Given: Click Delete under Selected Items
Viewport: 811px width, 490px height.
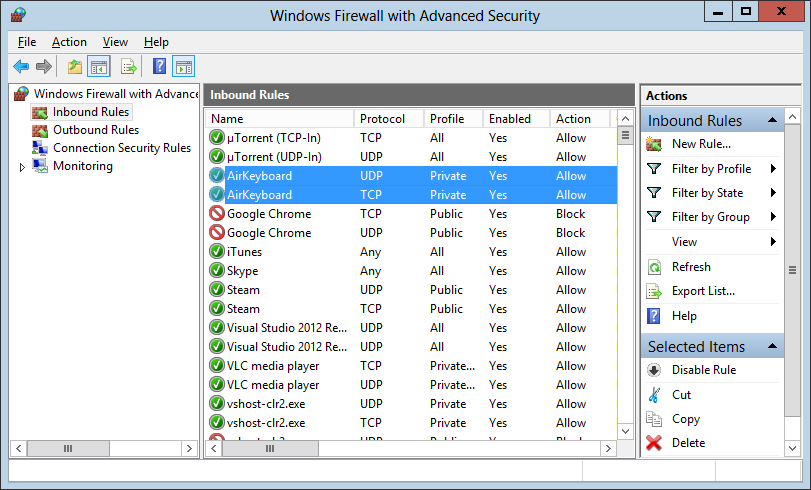Looking at the screenshot, I should point(688,443).
